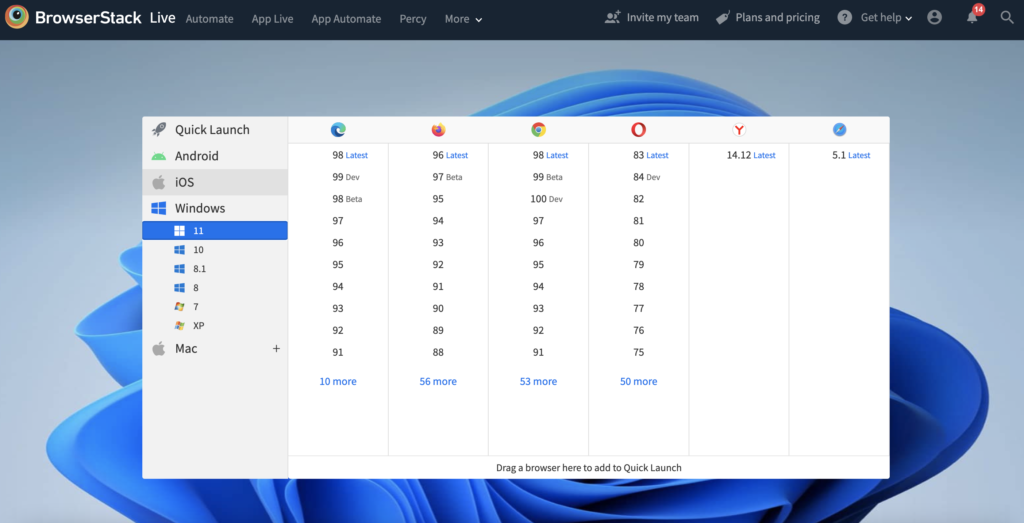Click the Live product label
Viewport: 1024px width, 523px height.
pyautogui.click(x=163, y=18)
